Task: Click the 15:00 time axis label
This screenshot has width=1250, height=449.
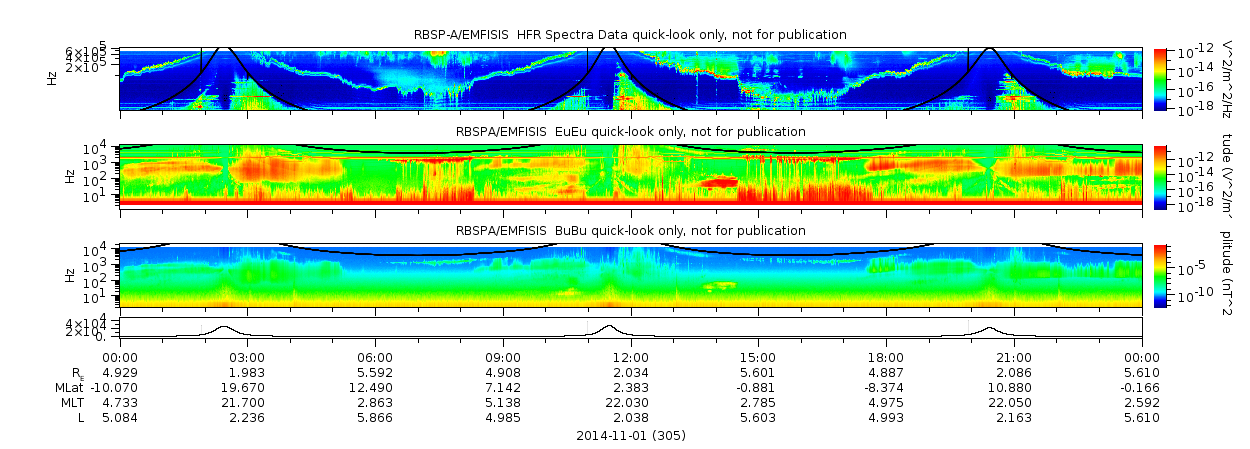Action: pos(758,359)
